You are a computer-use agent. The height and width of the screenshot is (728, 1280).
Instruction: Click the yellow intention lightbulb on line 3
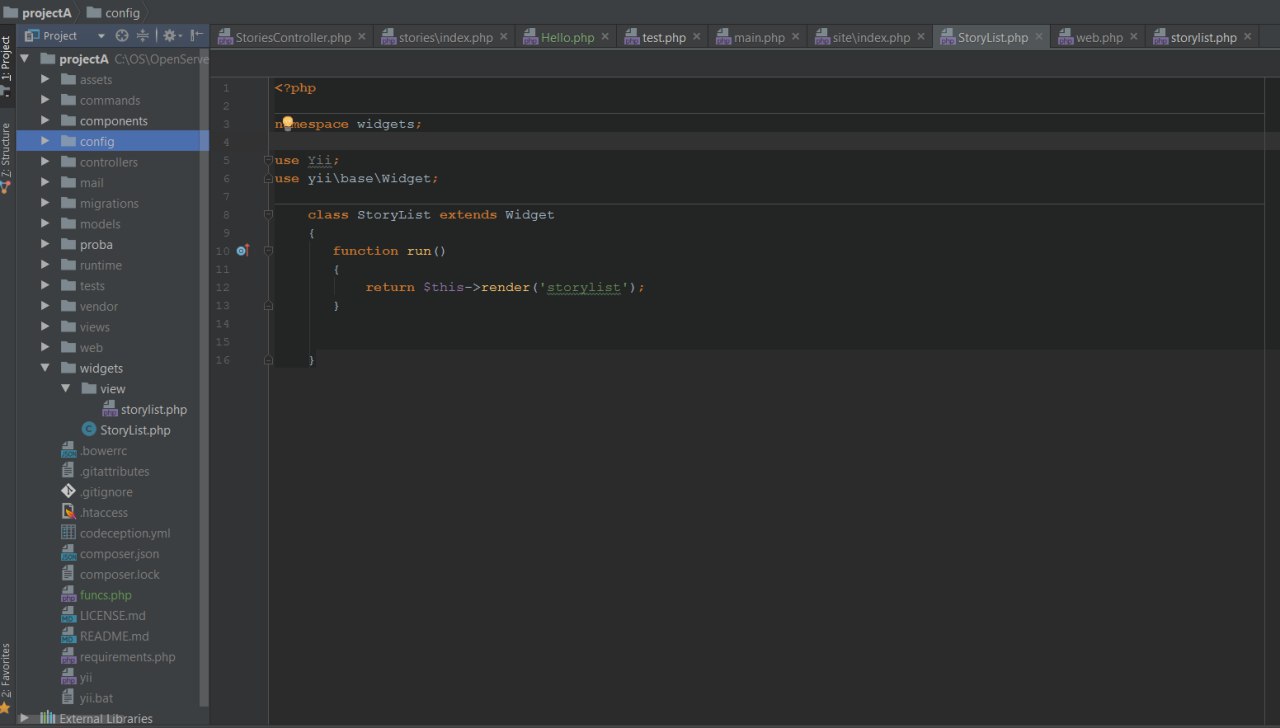pos(287,123)
